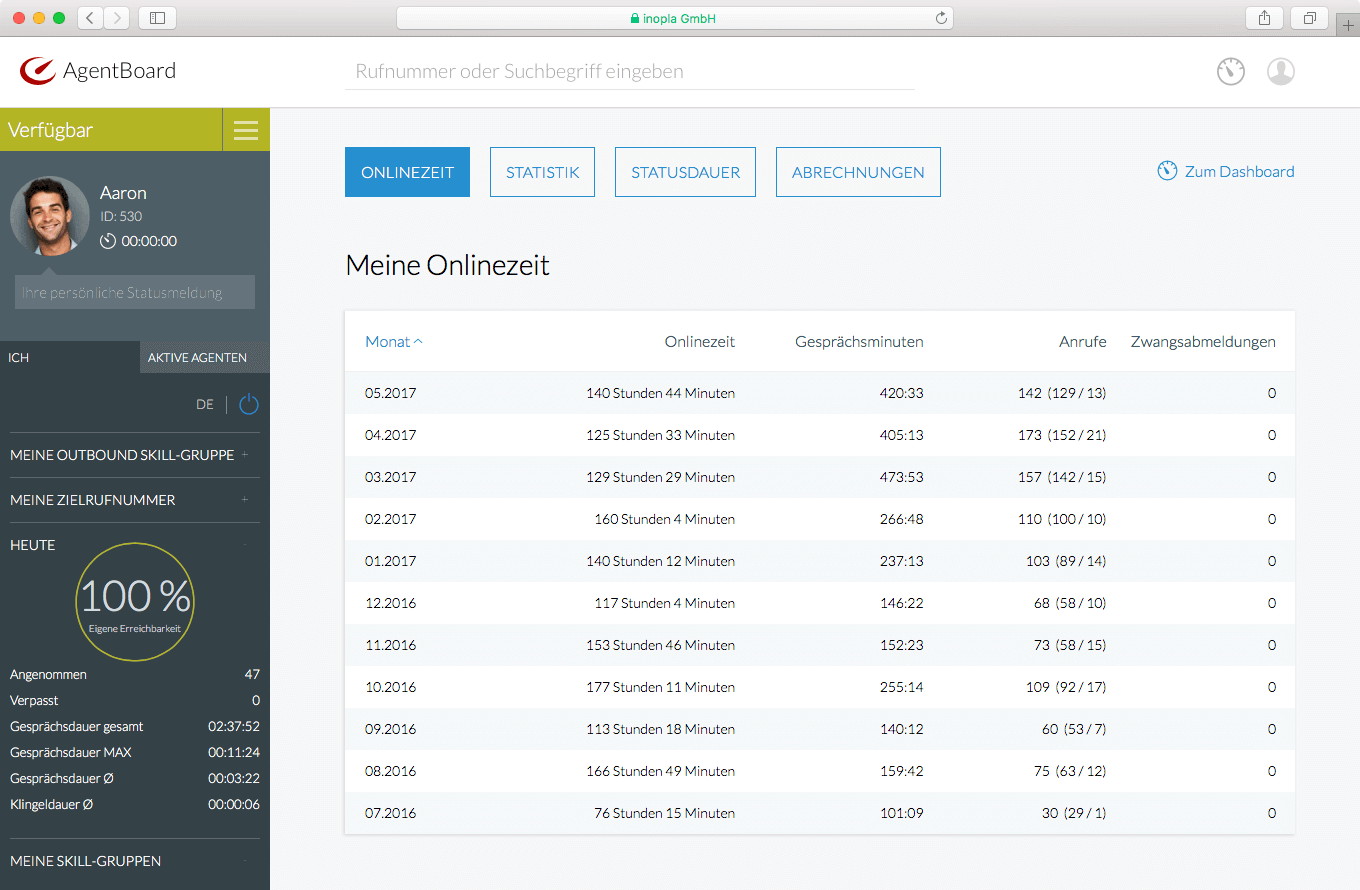This screenshot has width=1360, height=890.
Task: Expand MEINE OUTBOUND SKILL-GRUPPE section
Action: point(135,455)
